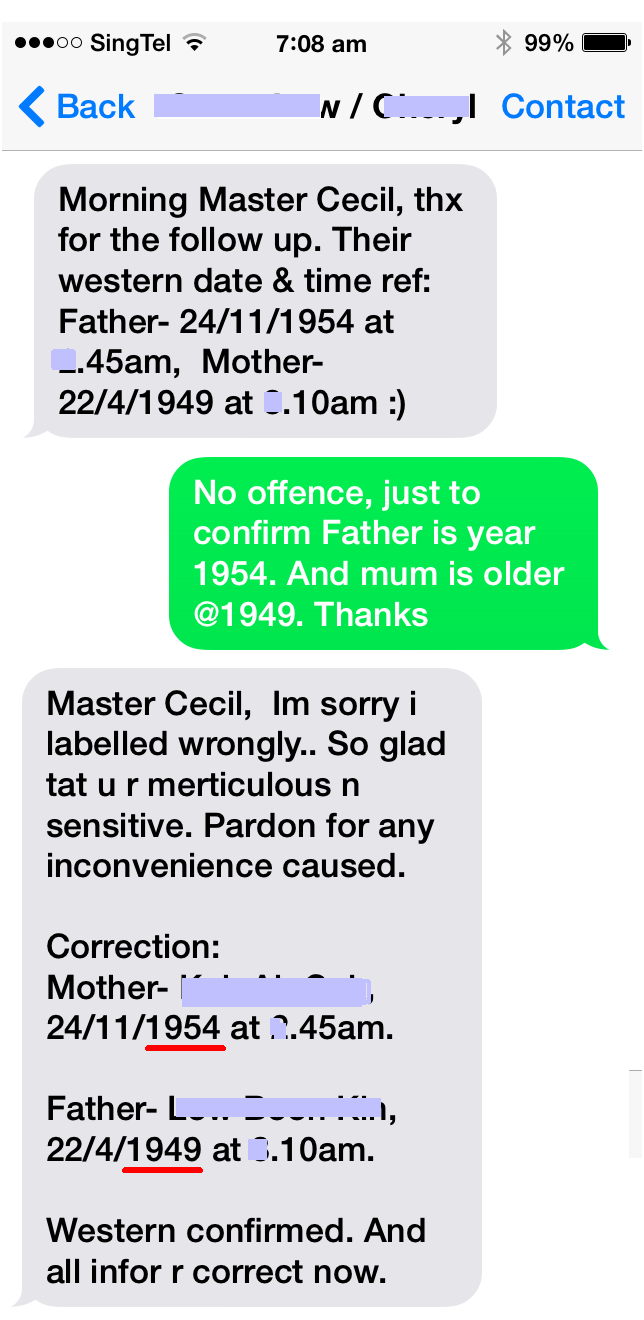Tap the SingTel carrier name
The width and height of the screenshot is (644, 1320).
(131, 43)
